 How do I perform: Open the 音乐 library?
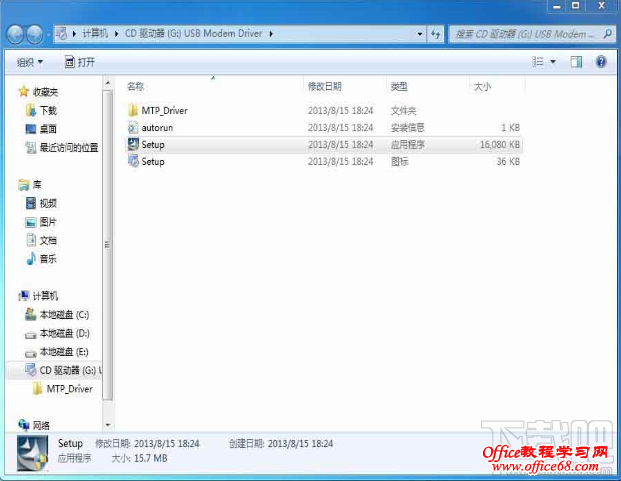(x=42, y=259)
